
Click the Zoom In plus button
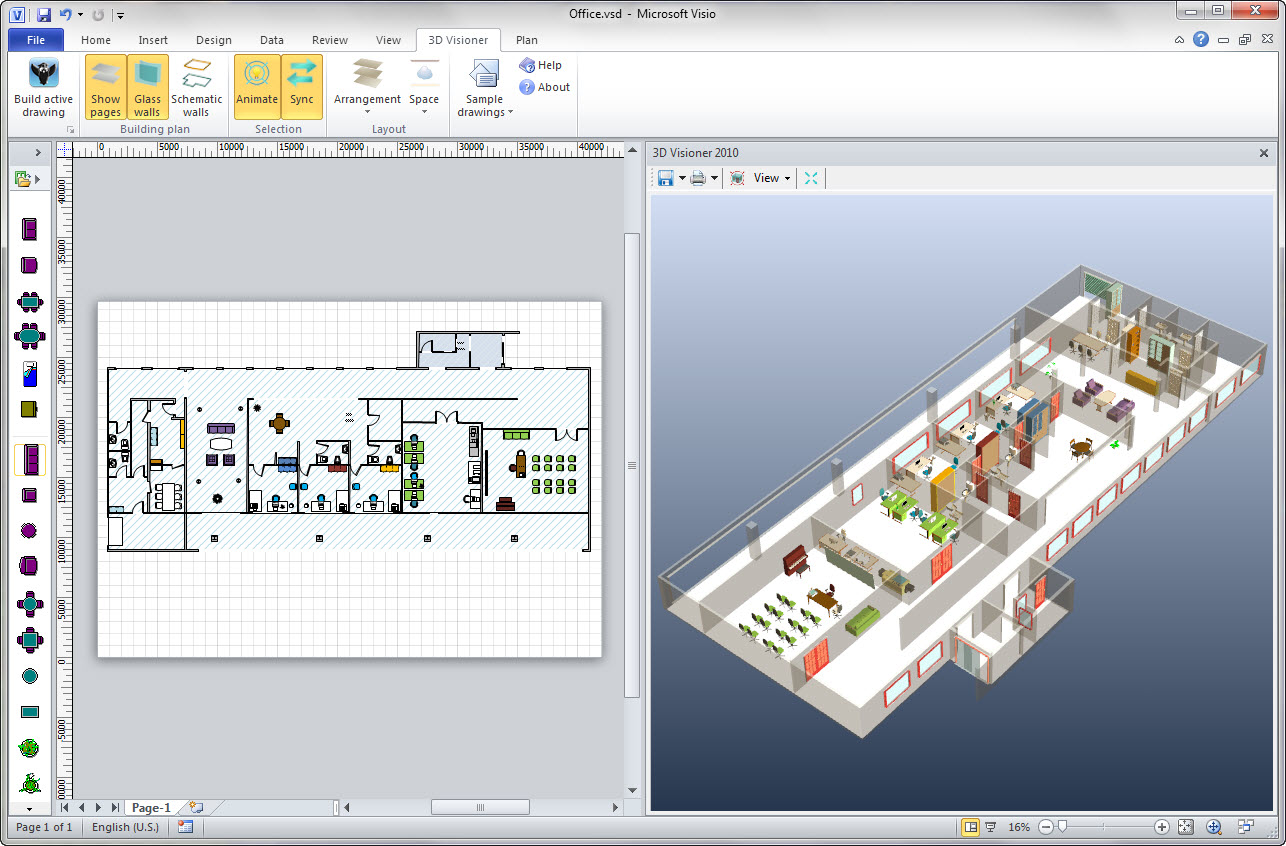(x=1162, y=827)
